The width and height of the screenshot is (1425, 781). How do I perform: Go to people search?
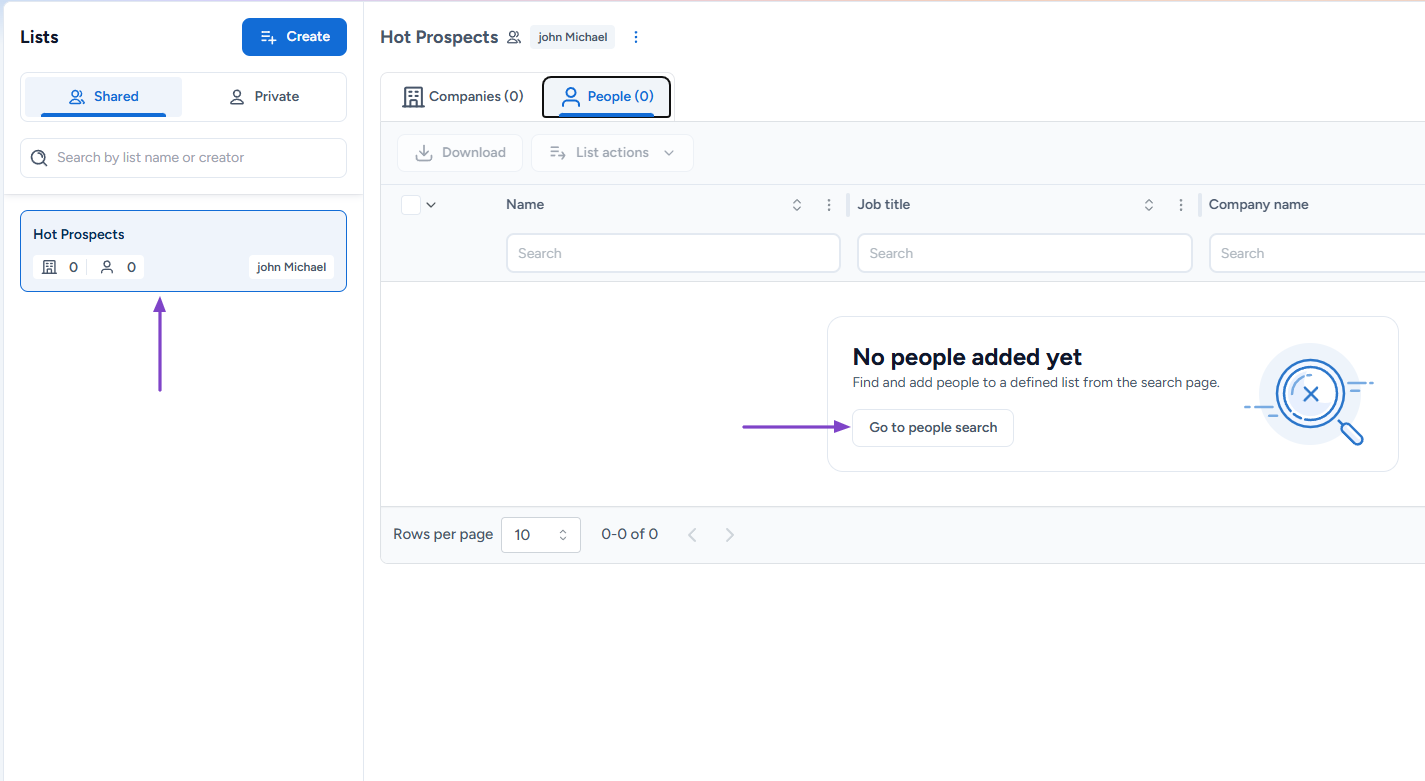pyautogui.click(x=933, y=428)
